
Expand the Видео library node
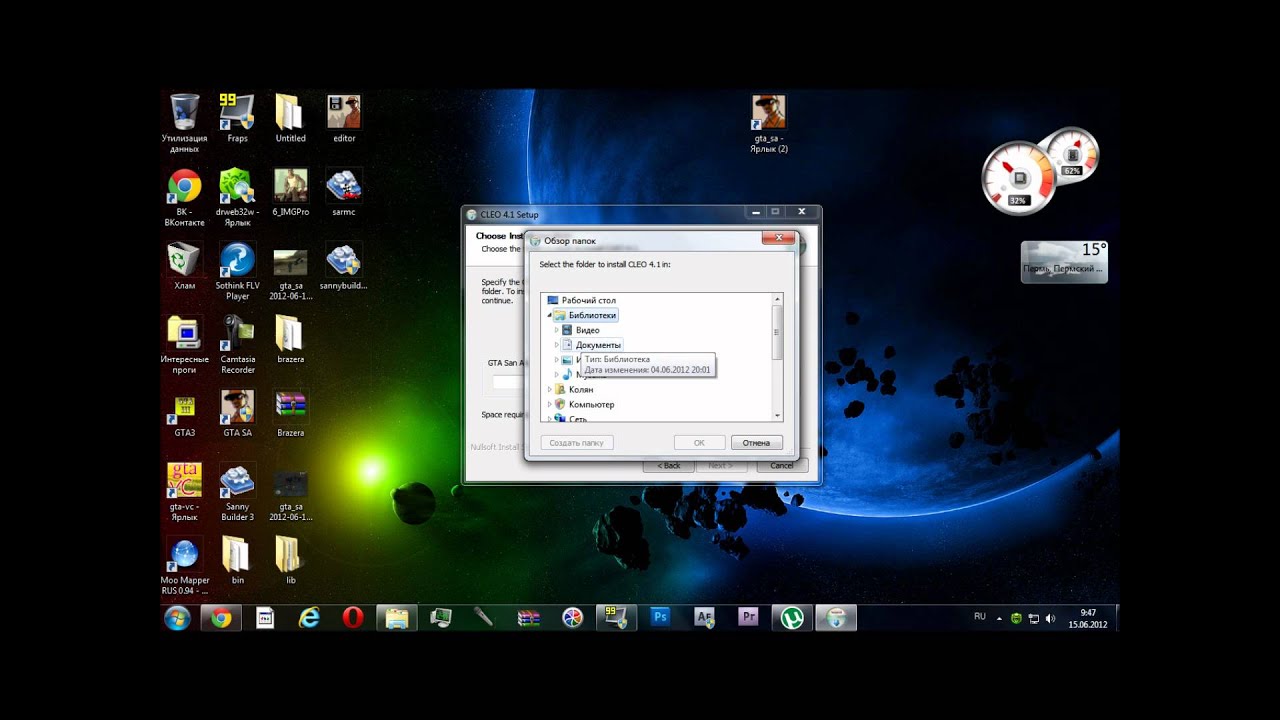[x=557, y=330]
